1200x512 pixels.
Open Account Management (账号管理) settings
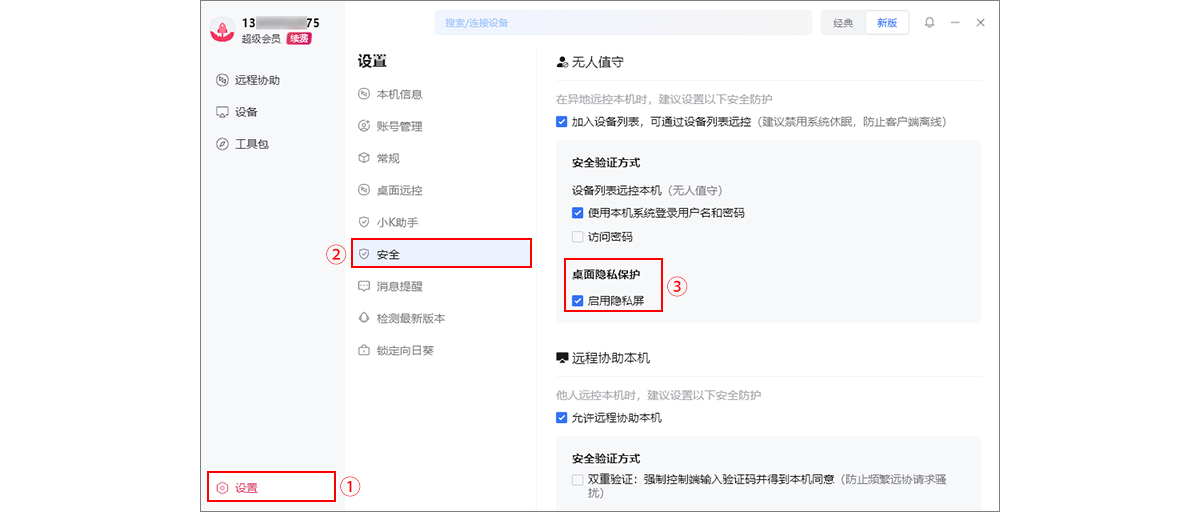tap(399, 126)
